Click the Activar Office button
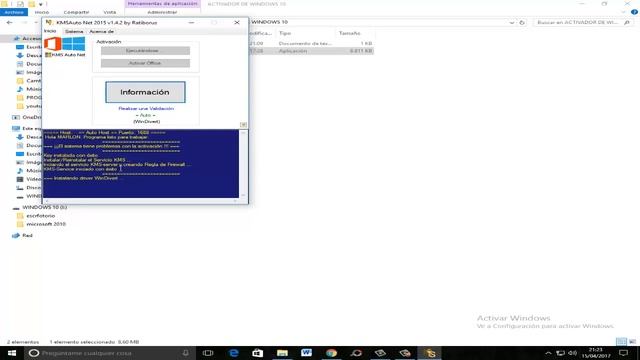Image resolution: width=640 pixels, height=360 pixels. (145, 63)
